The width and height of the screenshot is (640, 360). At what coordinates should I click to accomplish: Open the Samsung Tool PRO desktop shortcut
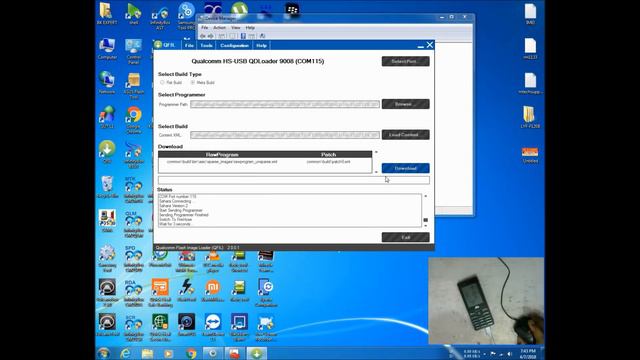pos(187,16)
